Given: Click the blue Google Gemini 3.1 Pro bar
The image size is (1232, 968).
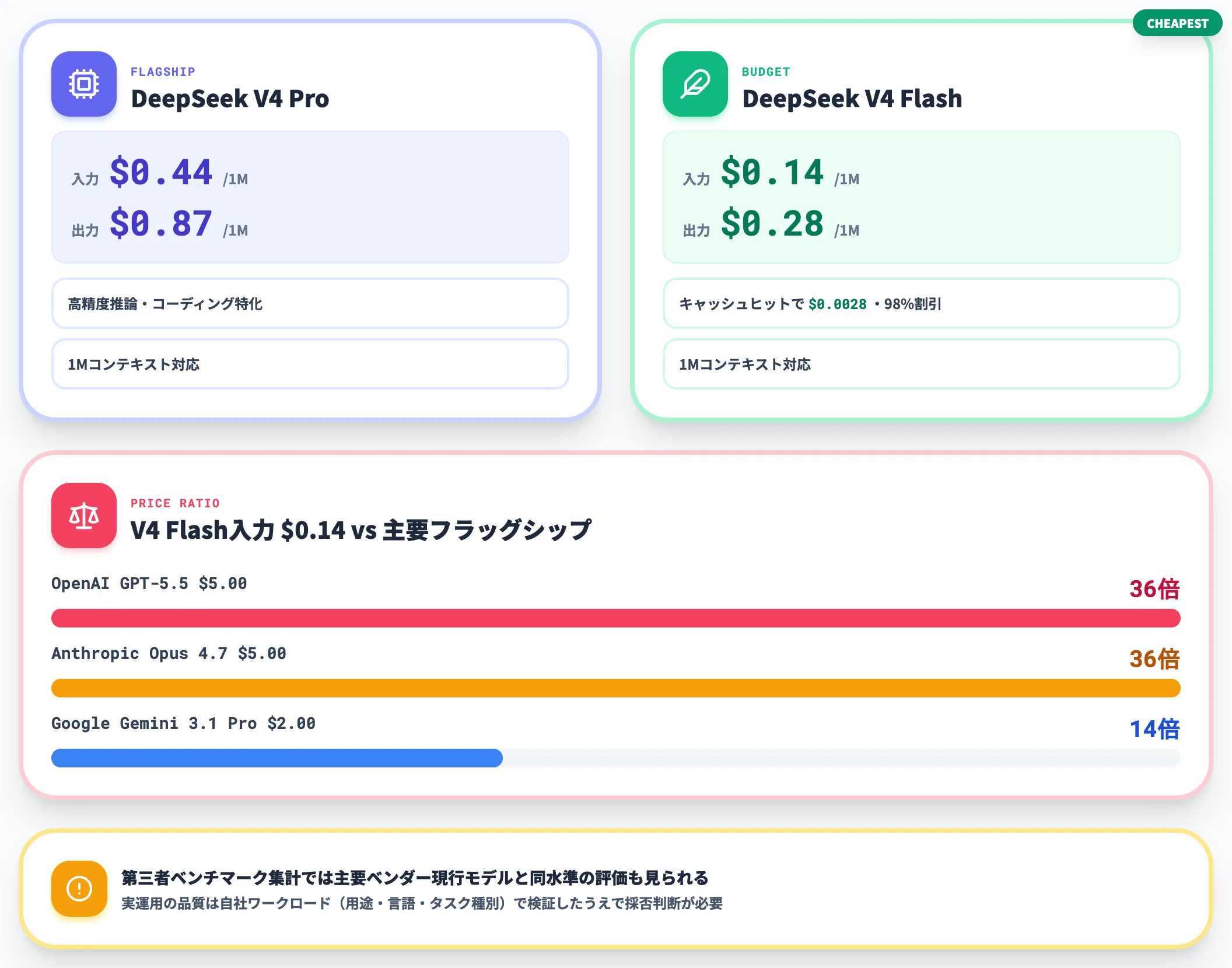Looking at the screenshot, I should (x=277, y=758).
